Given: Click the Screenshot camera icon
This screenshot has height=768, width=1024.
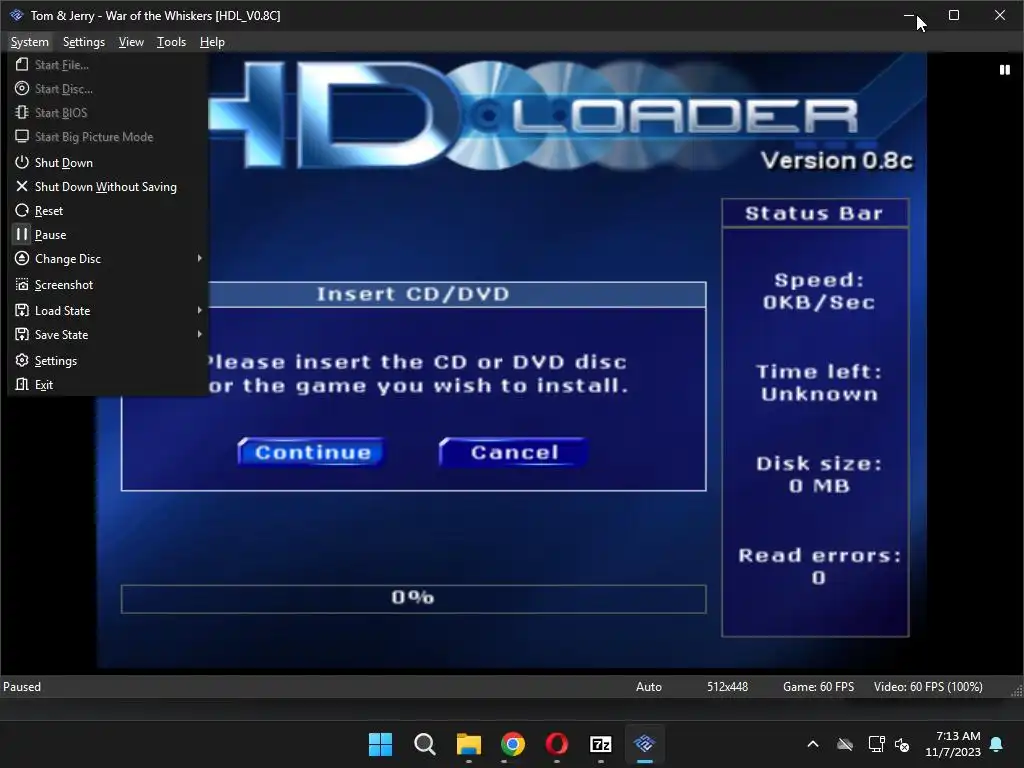Looking at the screenshot, I should click(22, 285).
